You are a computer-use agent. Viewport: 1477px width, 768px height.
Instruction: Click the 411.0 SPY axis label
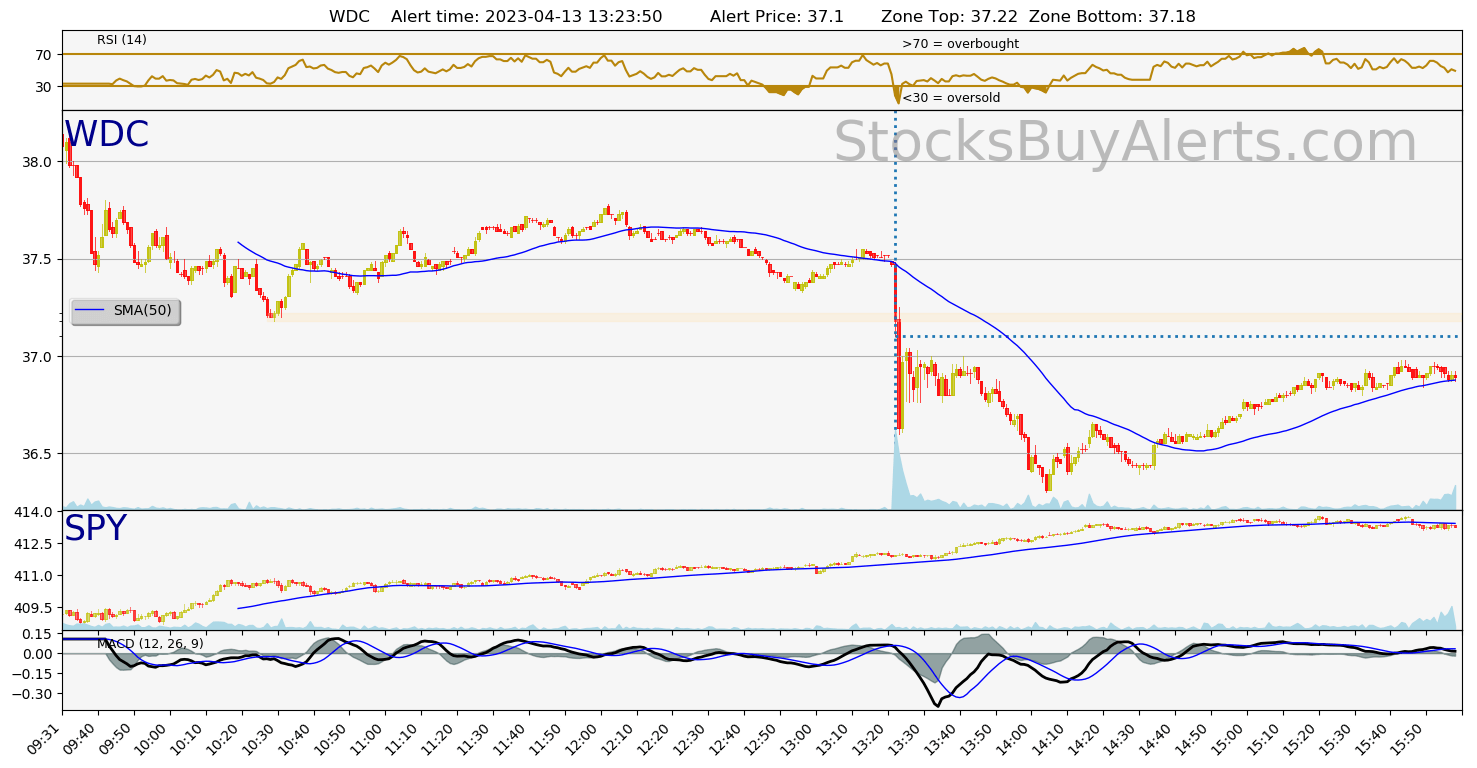click(35, 576)
